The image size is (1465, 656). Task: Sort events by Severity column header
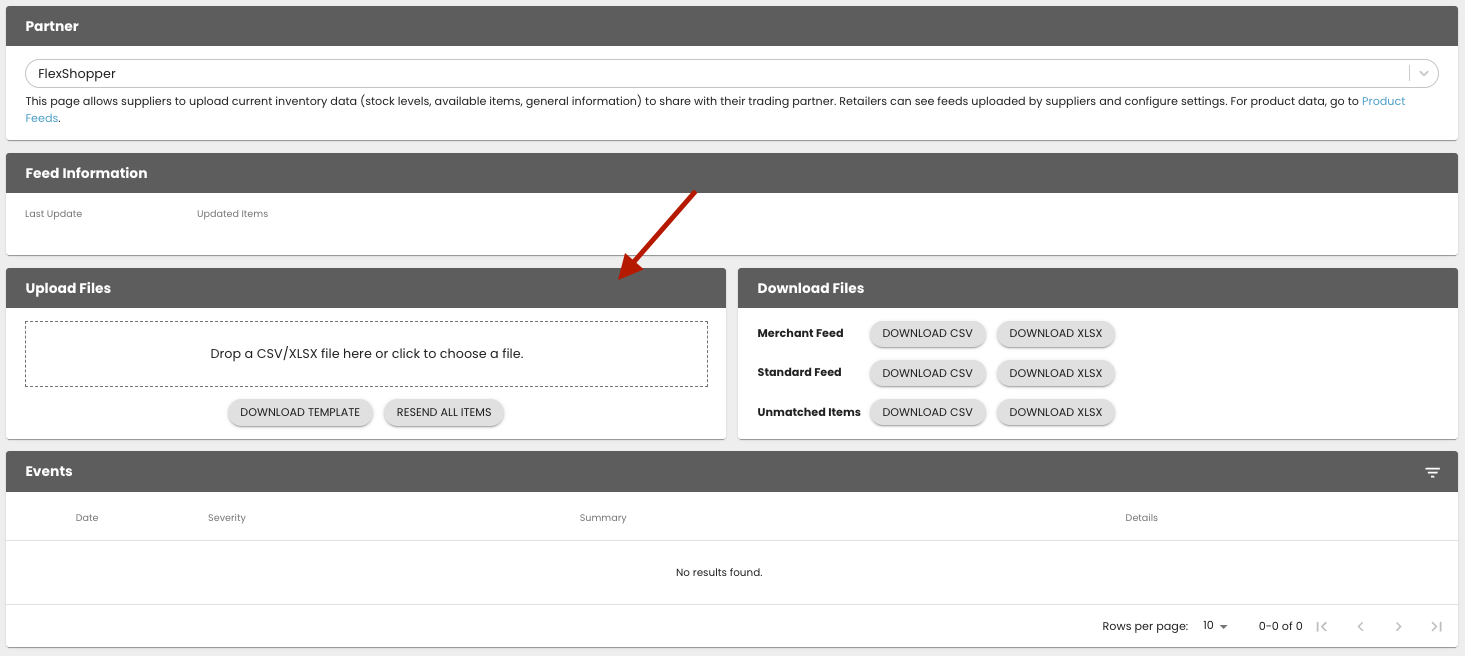pyautogui.click(x=227, y=518)
